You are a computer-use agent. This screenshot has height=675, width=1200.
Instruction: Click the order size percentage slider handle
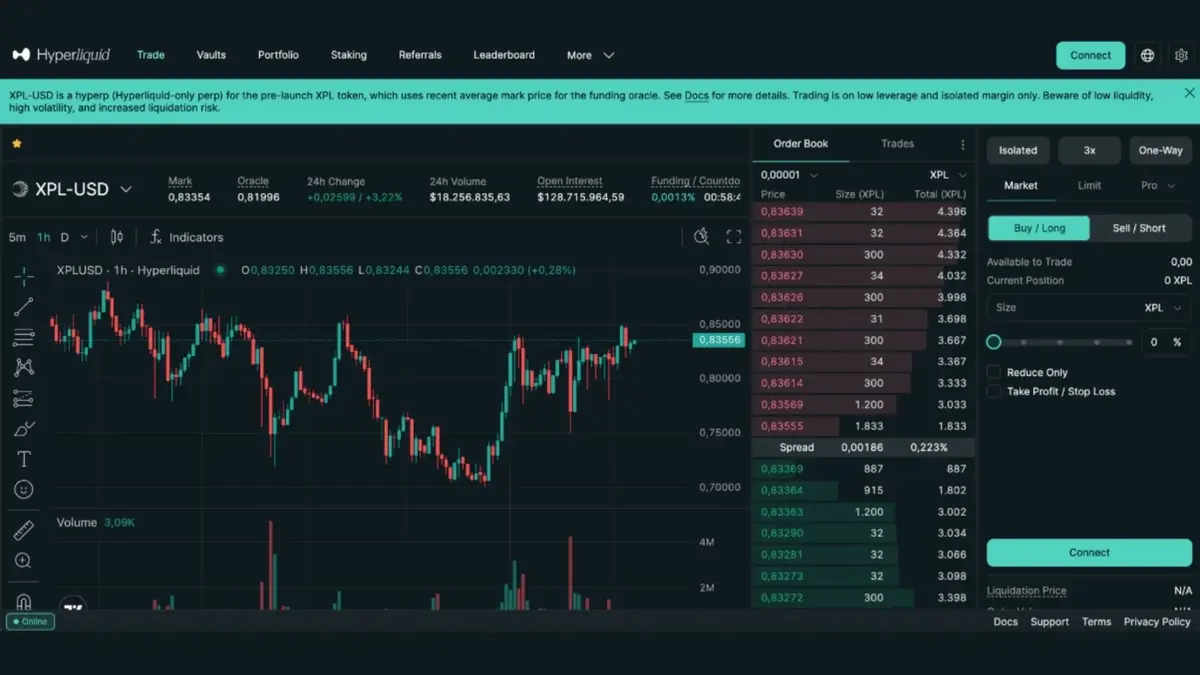point(994,342)
